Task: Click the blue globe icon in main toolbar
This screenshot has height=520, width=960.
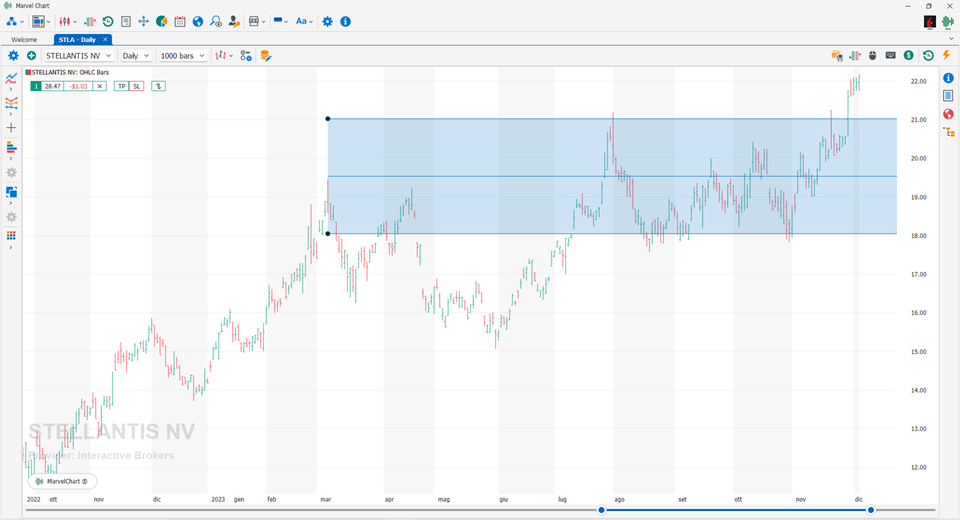Action: 198,21
